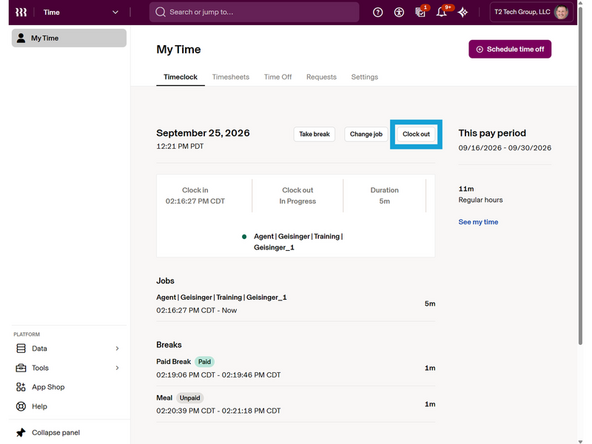
Task: Click the AI sparkle icon
Action: [x=463, y=12]
